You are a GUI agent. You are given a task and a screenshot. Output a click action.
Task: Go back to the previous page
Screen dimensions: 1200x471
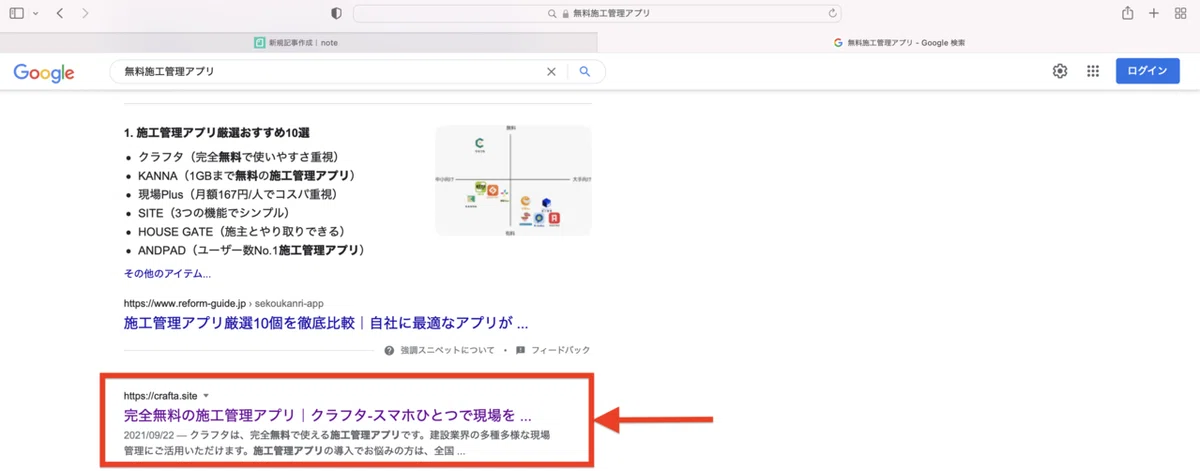pyautogui.click(x=60, y=14)
